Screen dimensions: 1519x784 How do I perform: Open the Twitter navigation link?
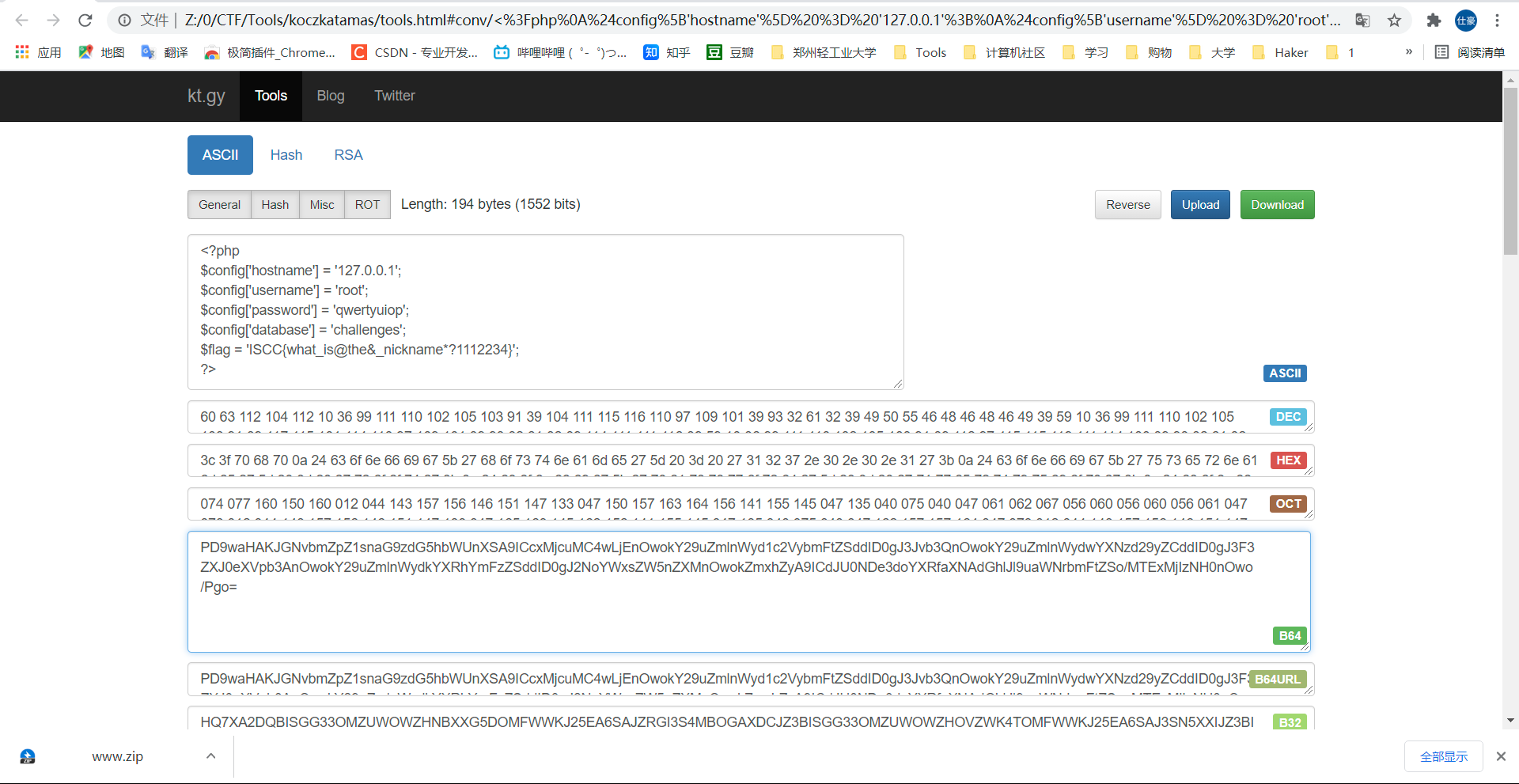coord(394,96)
